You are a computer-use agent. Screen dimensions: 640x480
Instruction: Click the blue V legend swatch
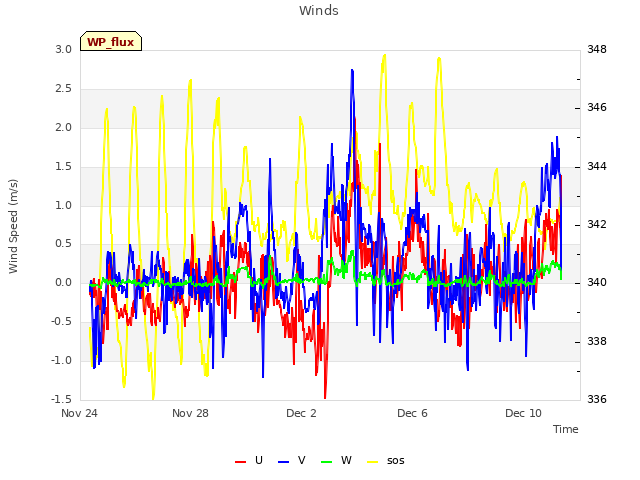(x=283, y=462)
